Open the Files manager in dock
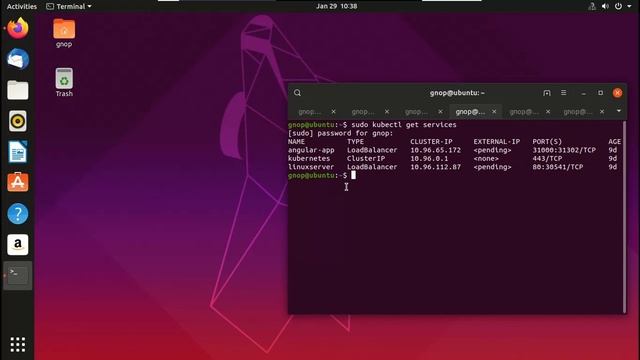 [x=18, y=90]
